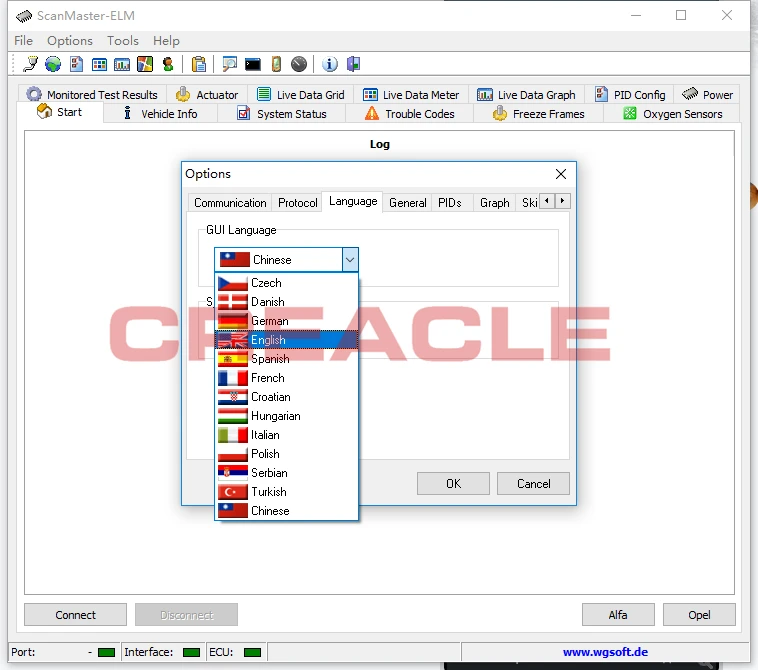Click the colored grid toolbar icon
The image size is (758, 670).
[x=99, y=64]
